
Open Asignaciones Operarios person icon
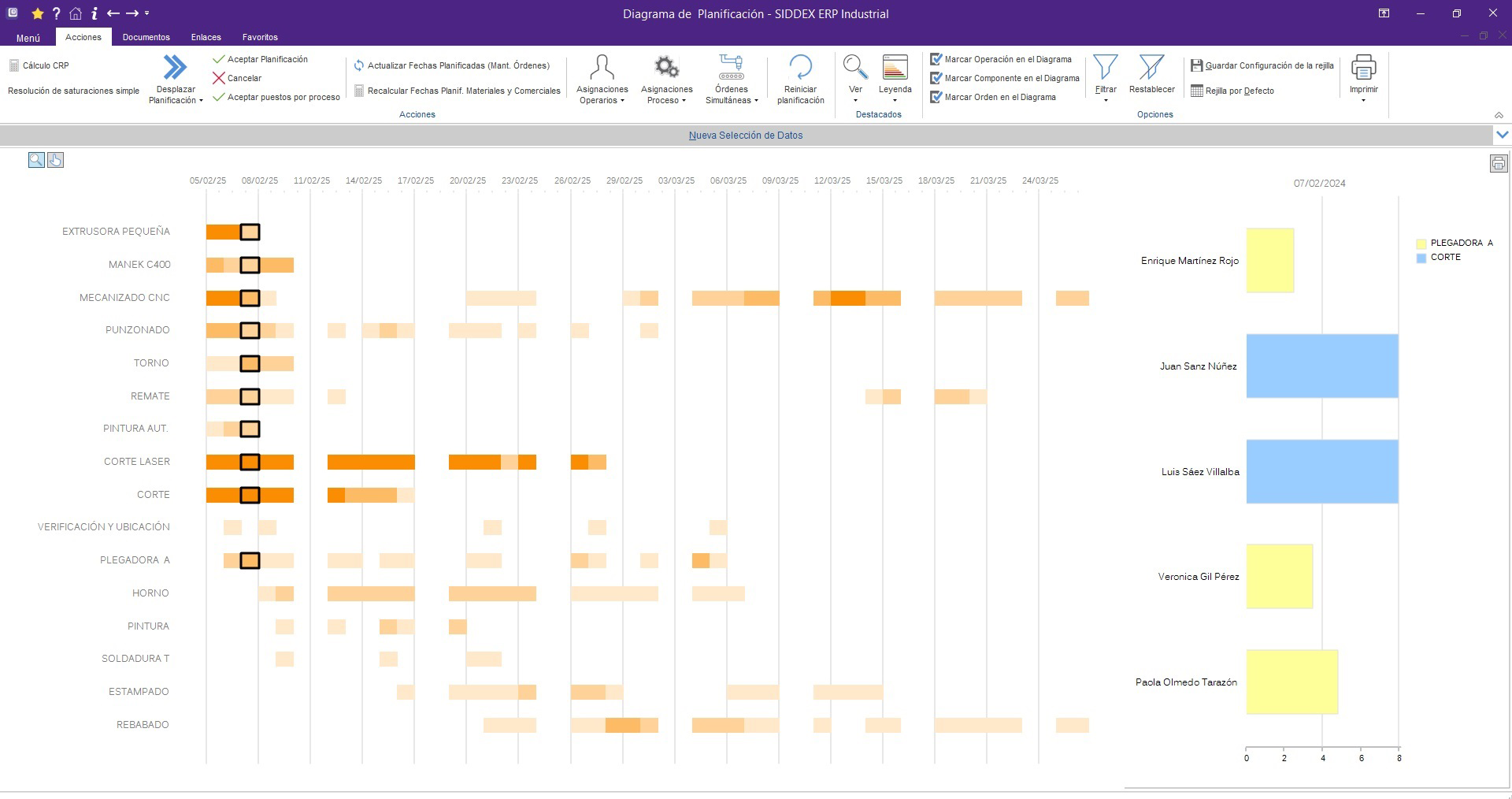point(602,68)
